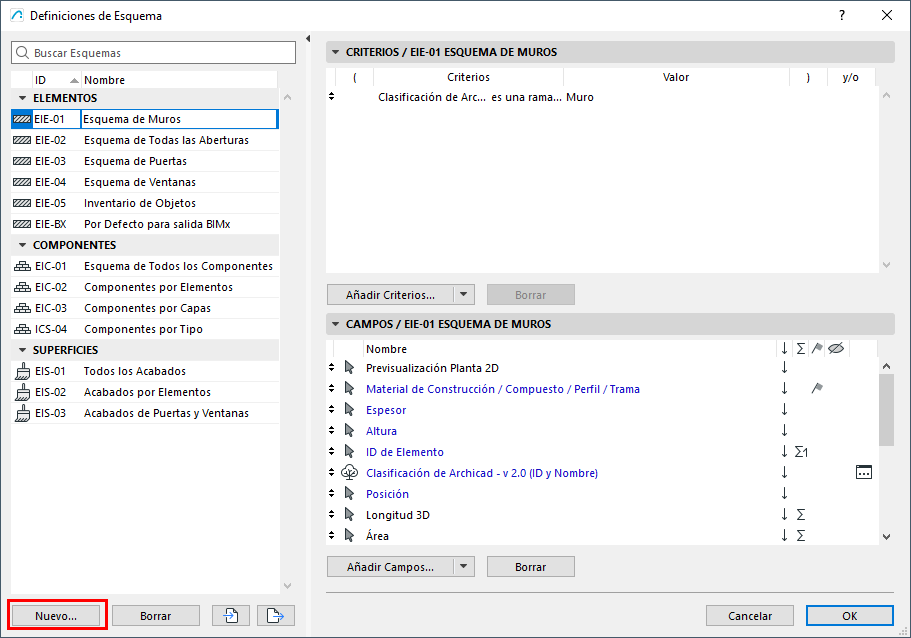Click the options button on Clasificación de Archicad row
The image size is (911, 638).
click(864, 472)
